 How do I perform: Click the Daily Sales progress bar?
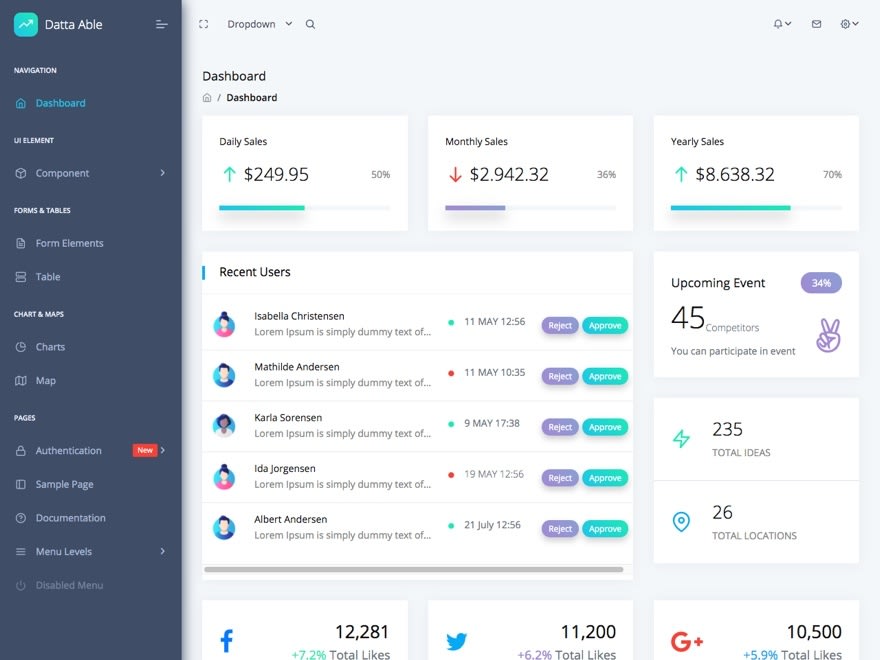coord(304,208)
